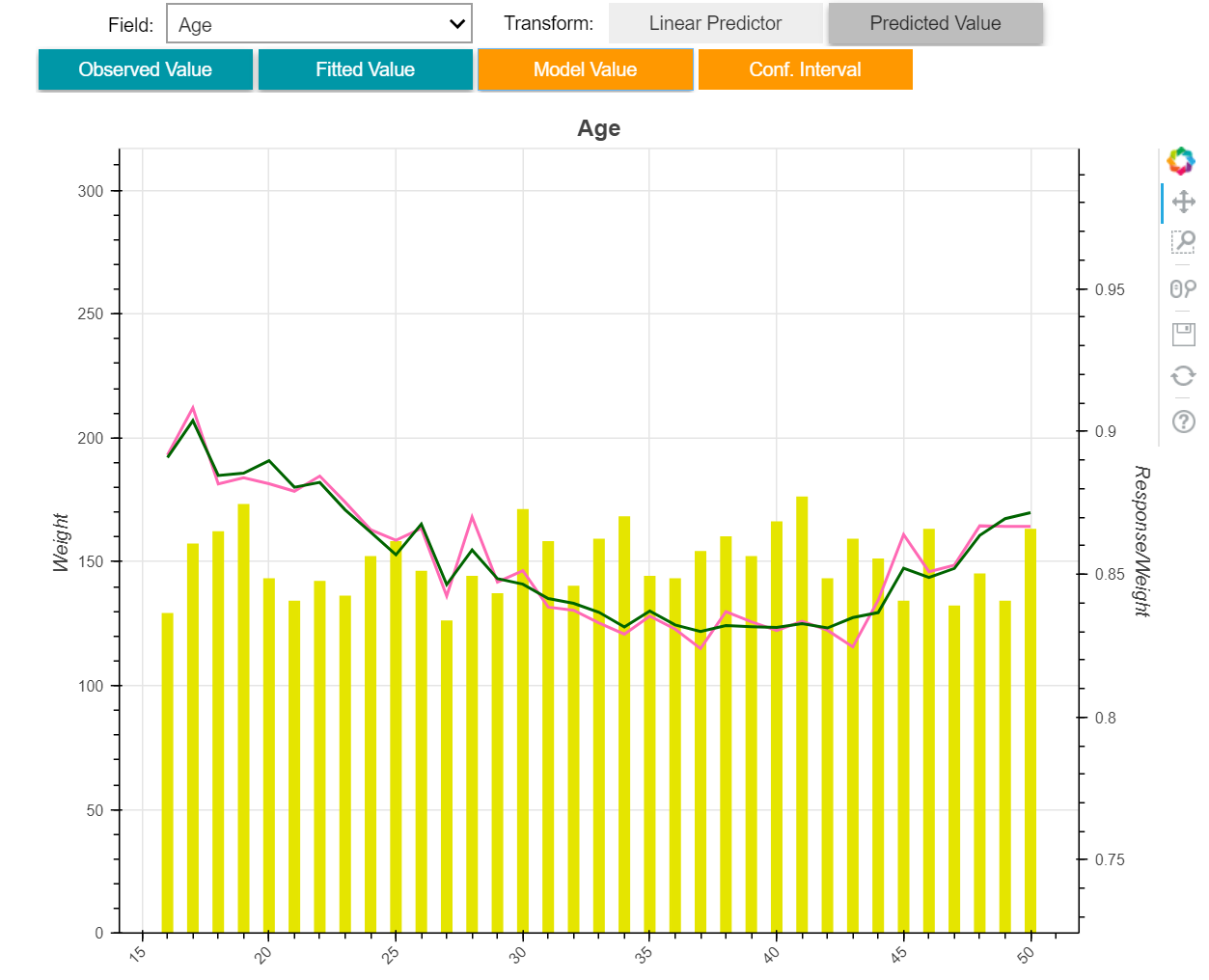Click the x-axis tick label 15
Screen dimensions: 1209x980
(137, 954)
